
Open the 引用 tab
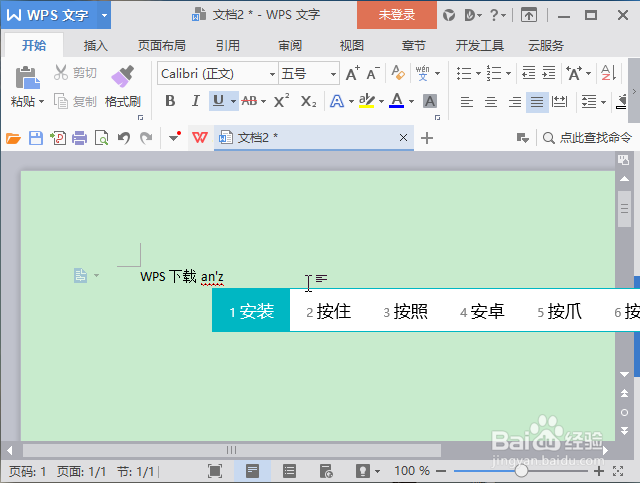(228, 46)
